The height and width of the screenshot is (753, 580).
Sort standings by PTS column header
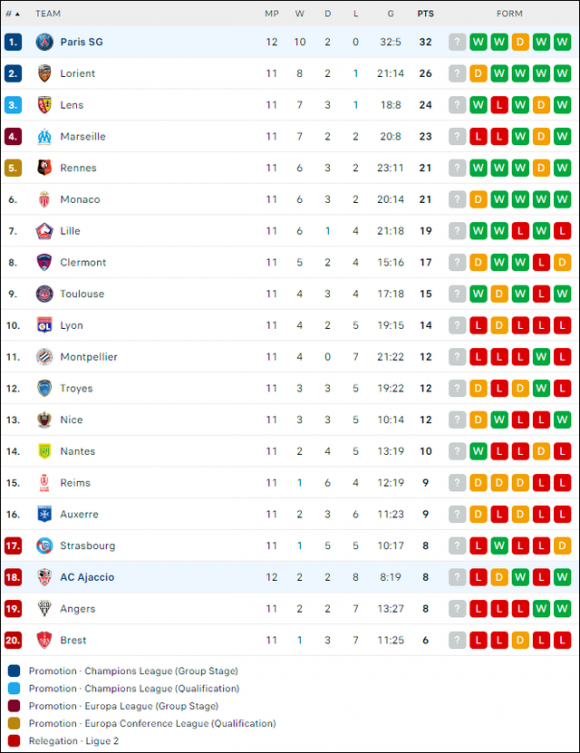click(x=425, y=14)
